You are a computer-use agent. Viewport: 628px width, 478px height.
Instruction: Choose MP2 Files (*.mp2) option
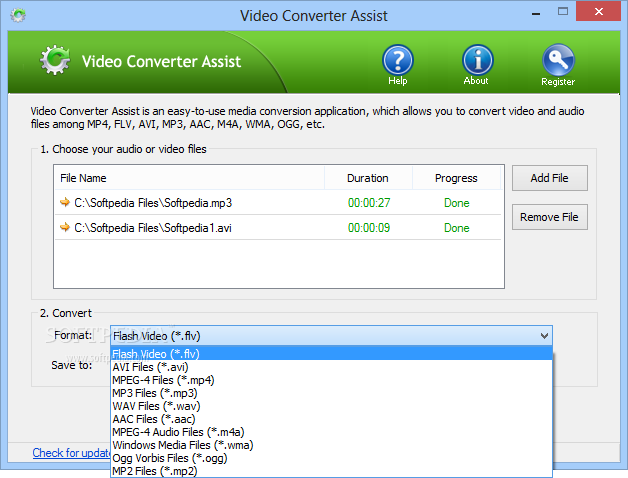point(331,471)
